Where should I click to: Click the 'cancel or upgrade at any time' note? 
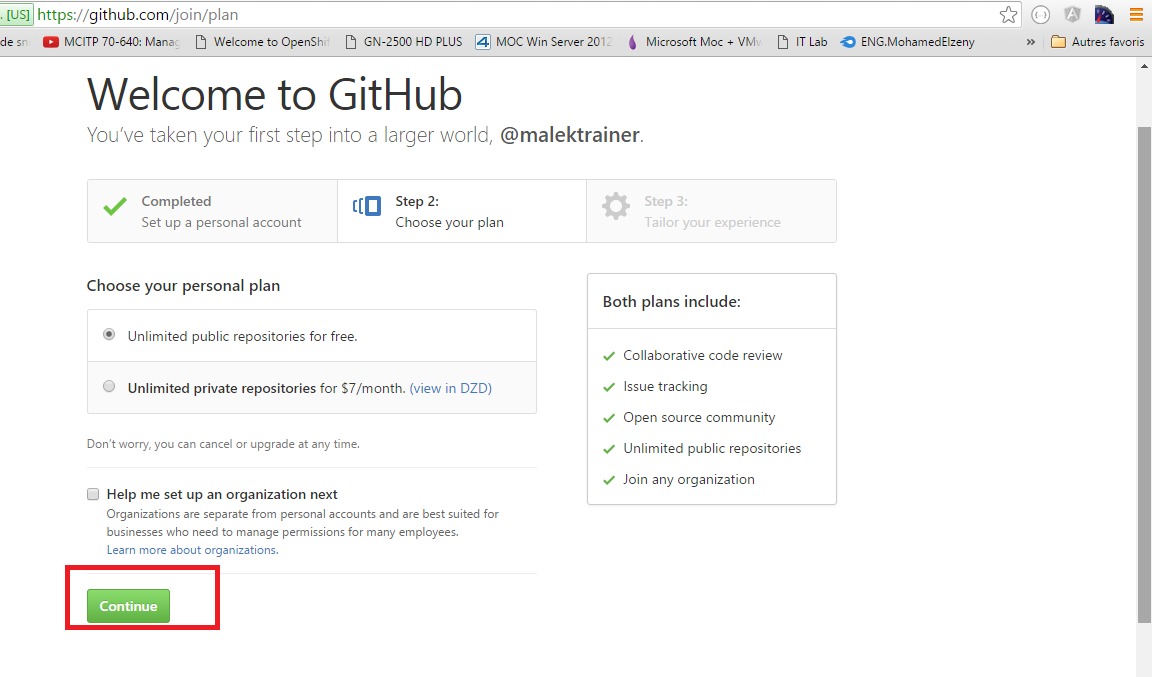(223, 444)
